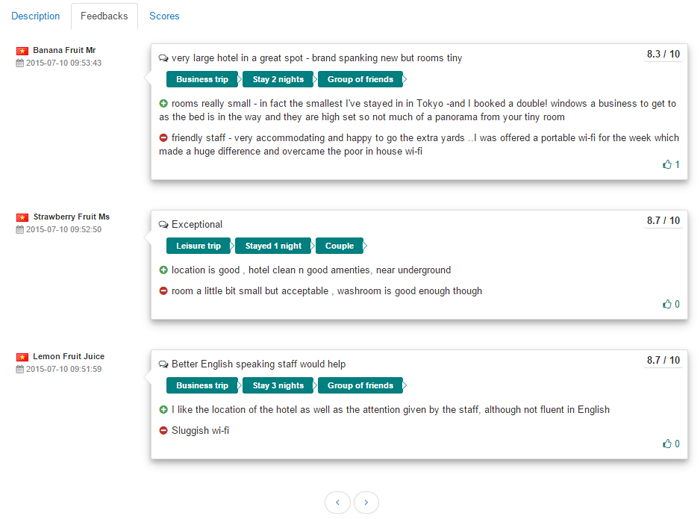Open the Description tab
The image size is (700, 519).
(x=35, y=16)
